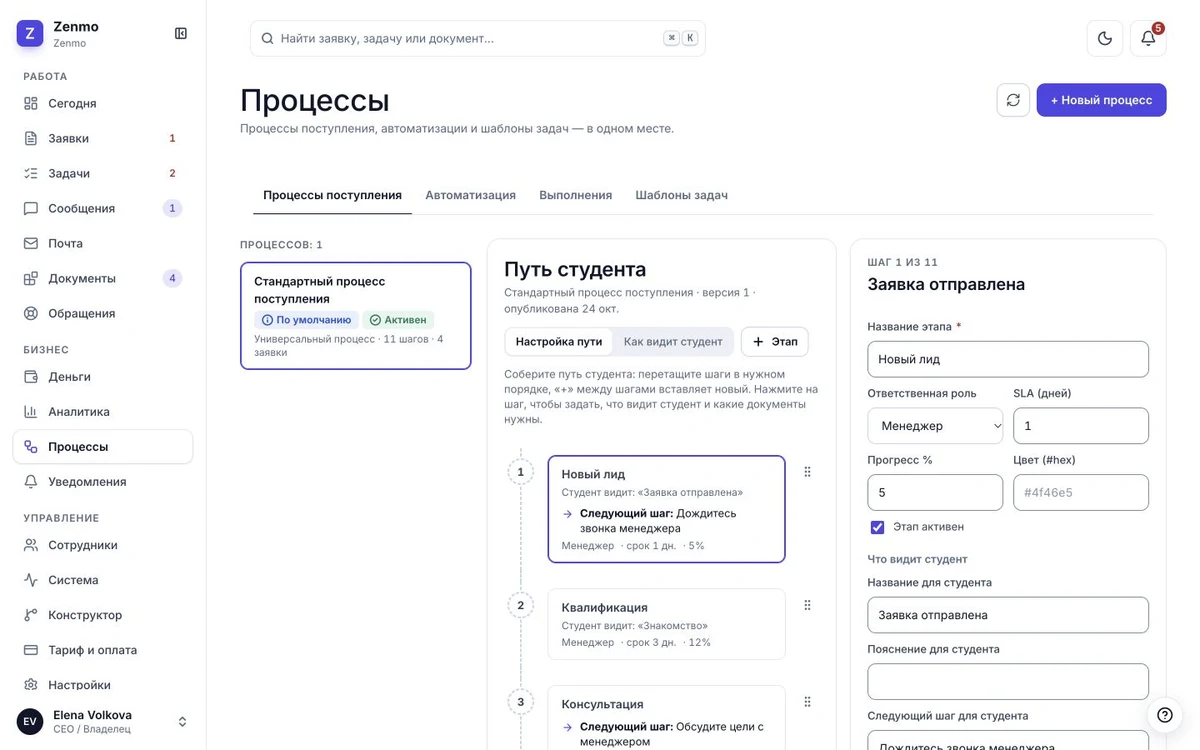The height and width of the screenshot is (750, 1200).
Task: Select the Консультация step card
Action: (x=666, y=718)
